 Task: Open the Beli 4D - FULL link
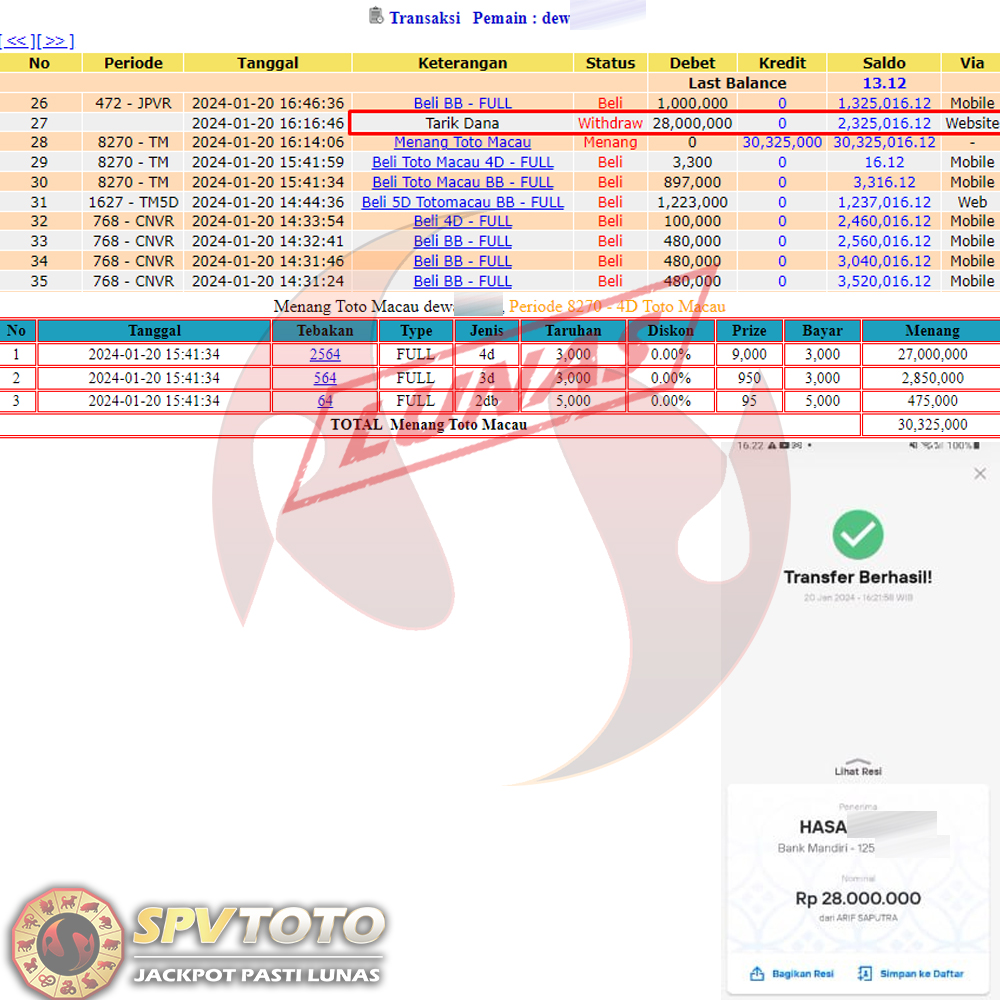[x=462, y=221]
